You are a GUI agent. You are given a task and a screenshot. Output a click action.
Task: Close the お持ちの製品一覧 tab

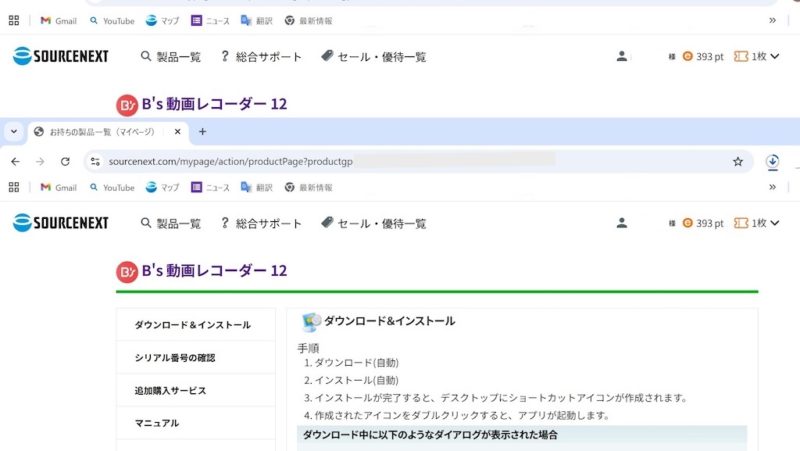pyautogui.click(x=178, y=131)
